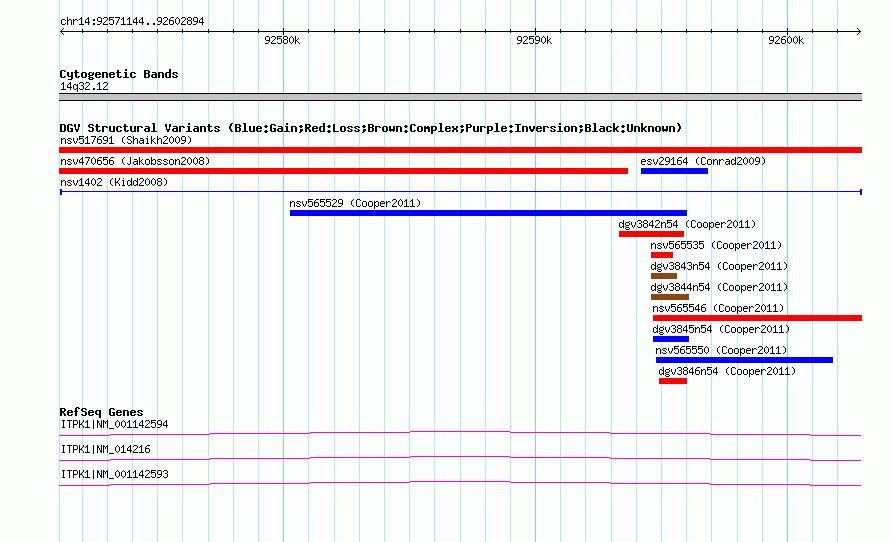Image resolution: width=890 pixels, height=542 pixels.
Task: Click the right arrow end of ruler
Action: pos(859,31)
